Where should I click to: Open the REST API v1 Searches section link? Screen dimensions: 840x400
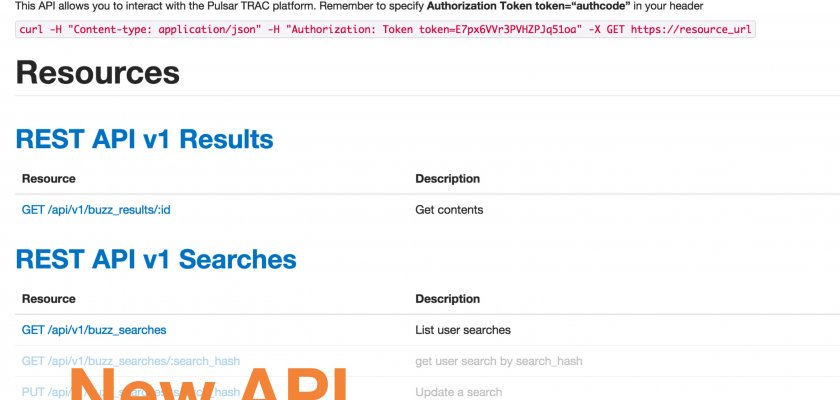point(156,260)
